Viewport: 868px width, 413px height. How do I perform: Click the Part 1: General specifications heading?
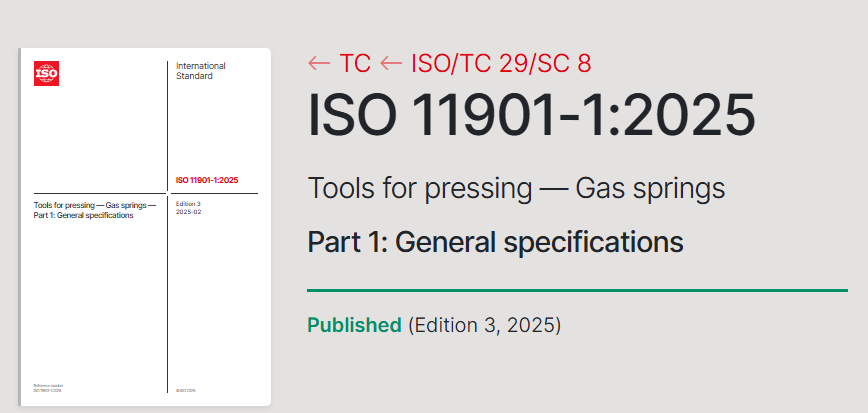tap(495, 242)
